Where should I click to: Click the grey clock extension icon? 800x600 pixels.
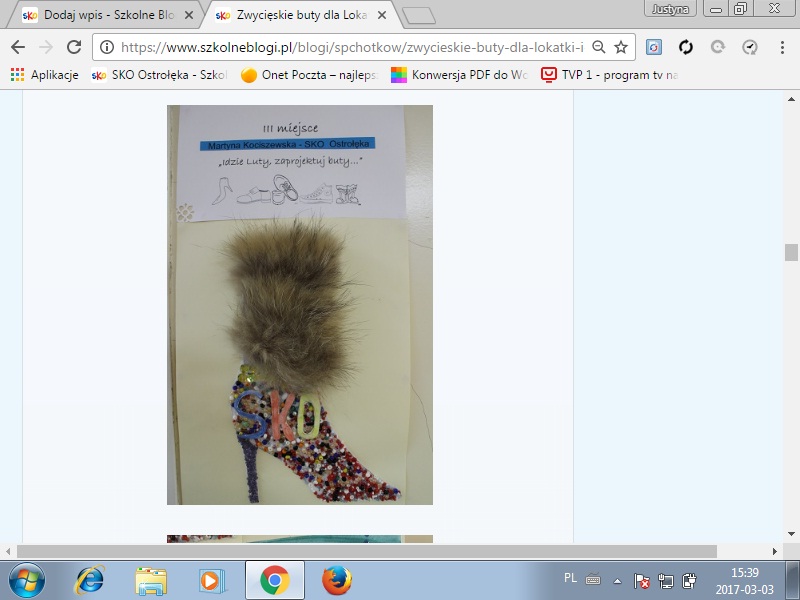click(749, 47)
